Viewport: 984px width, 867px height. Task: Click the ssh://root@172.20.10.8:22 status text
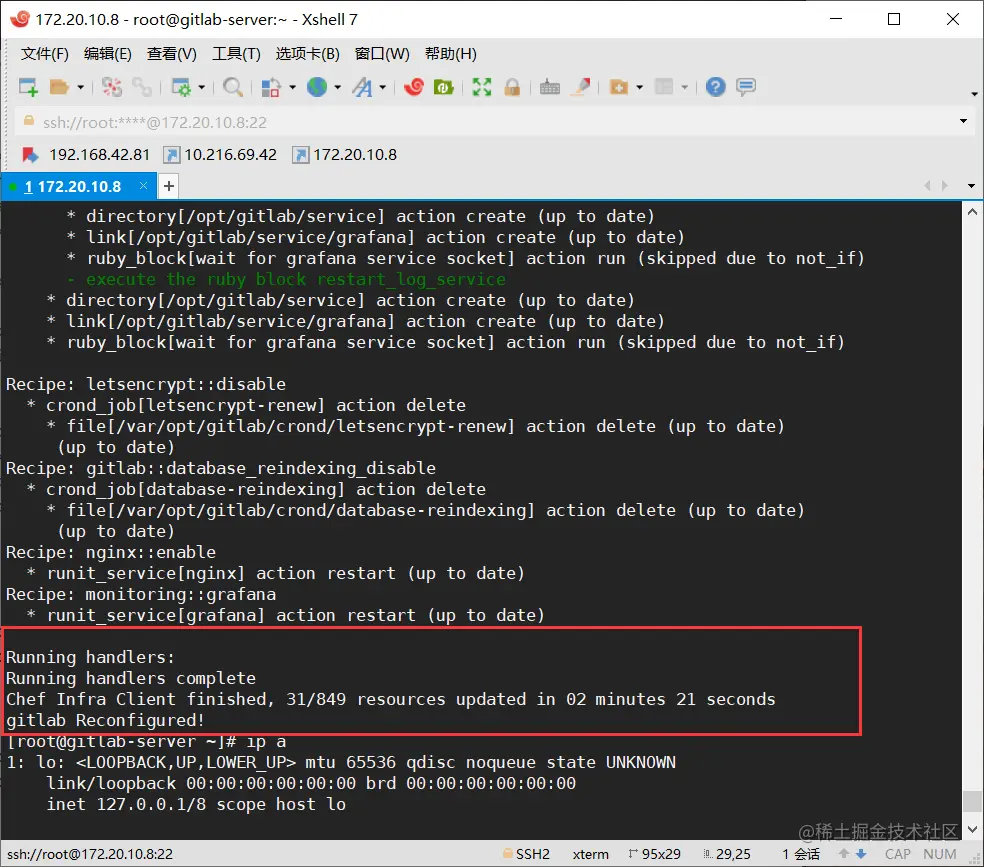(90, 854)
